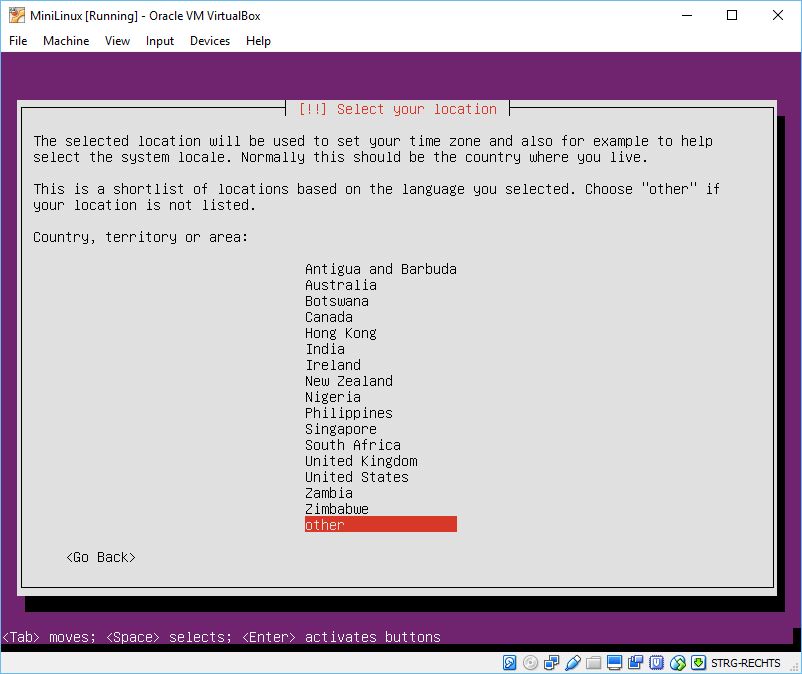Open the USB devices status icon
Screen dimensions: 802x674
point(573,662)
